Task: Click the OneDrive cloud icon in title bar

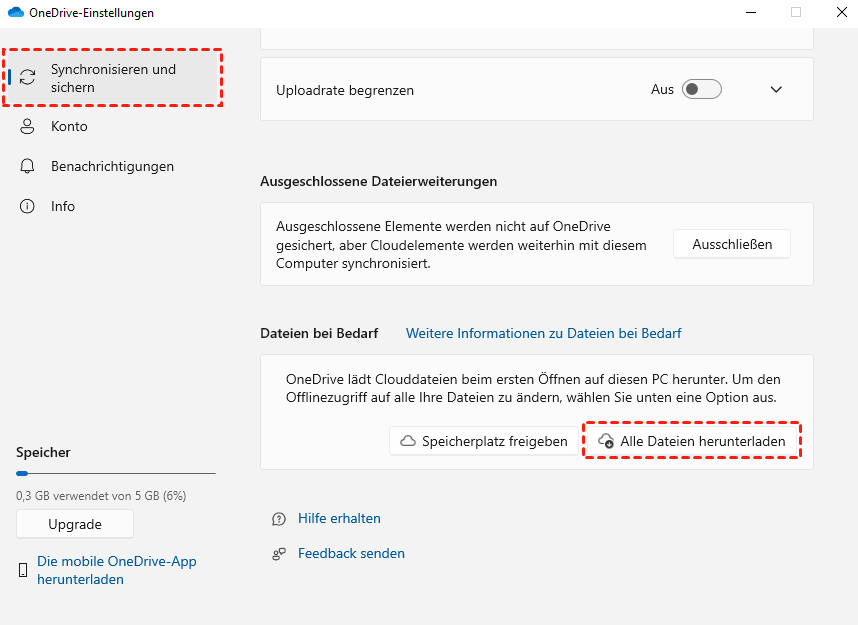Action: pos(16,12)
